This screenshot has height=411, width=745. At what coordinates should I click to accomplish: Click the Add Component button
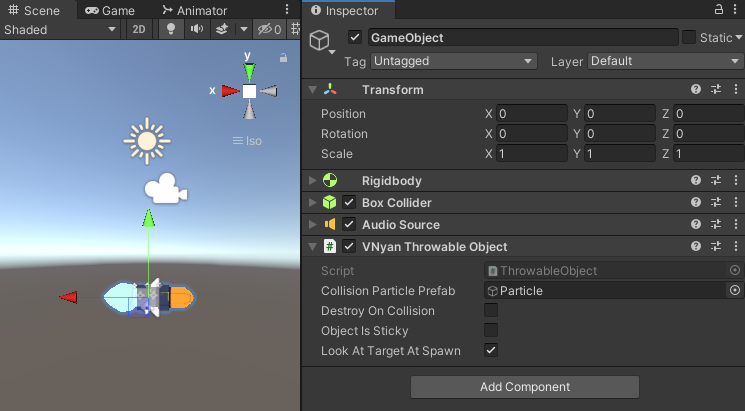pos(524,387)
